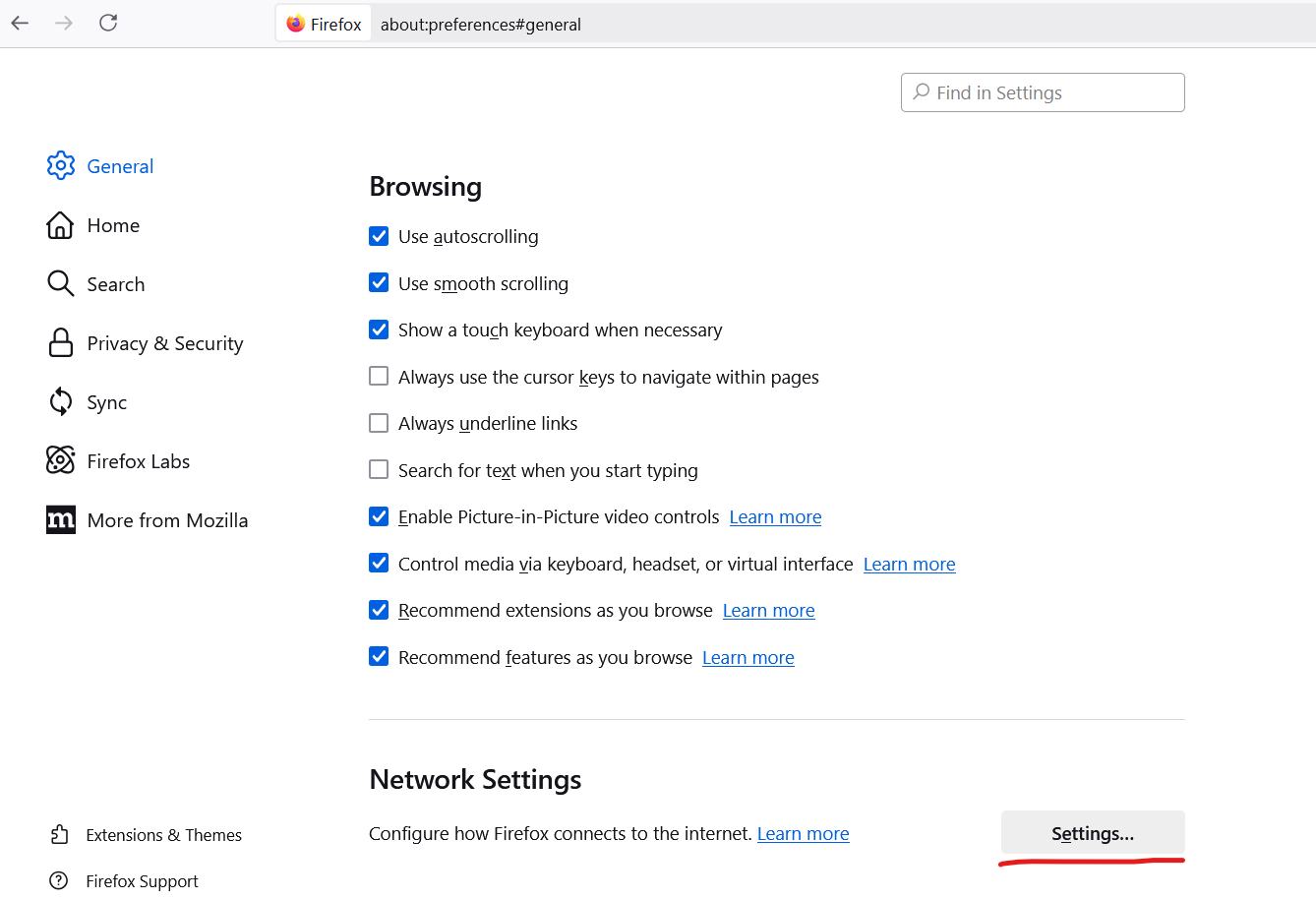Click the Browsing section heading

point(426,187)
